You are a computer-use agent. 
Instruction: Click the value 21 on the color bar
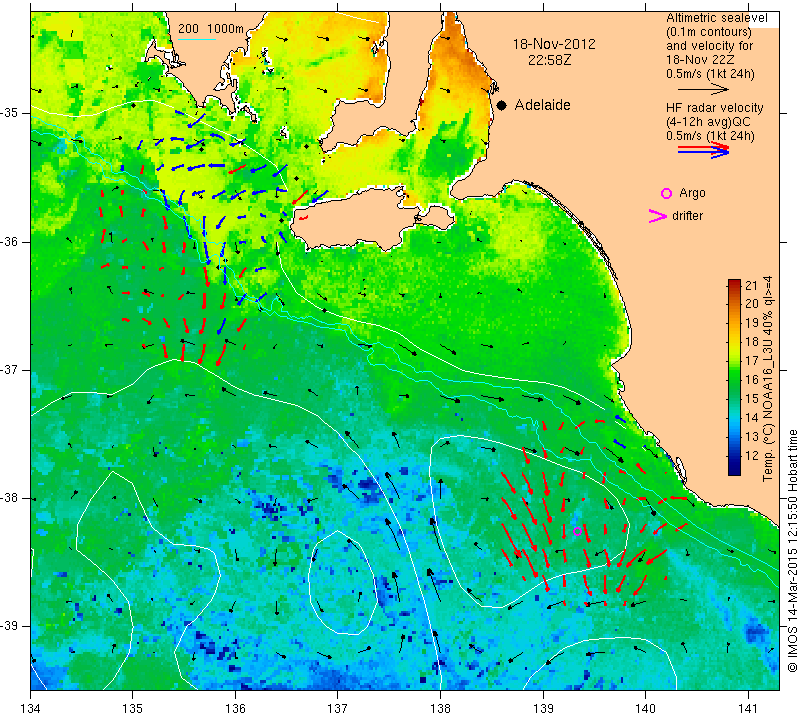(752, 285)
